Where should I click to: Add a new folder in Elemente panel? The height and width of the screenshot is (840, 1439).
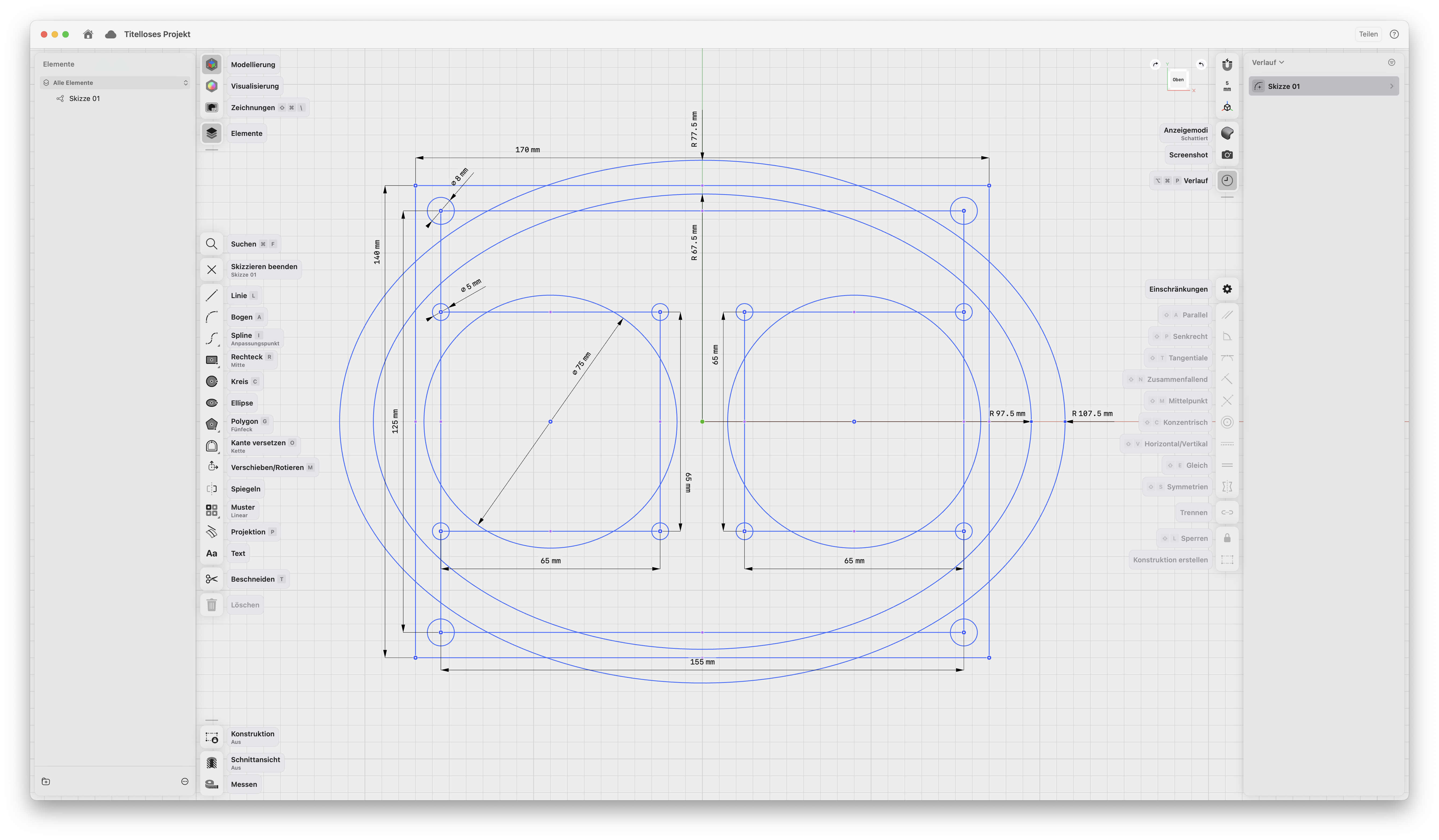[46, 781]
